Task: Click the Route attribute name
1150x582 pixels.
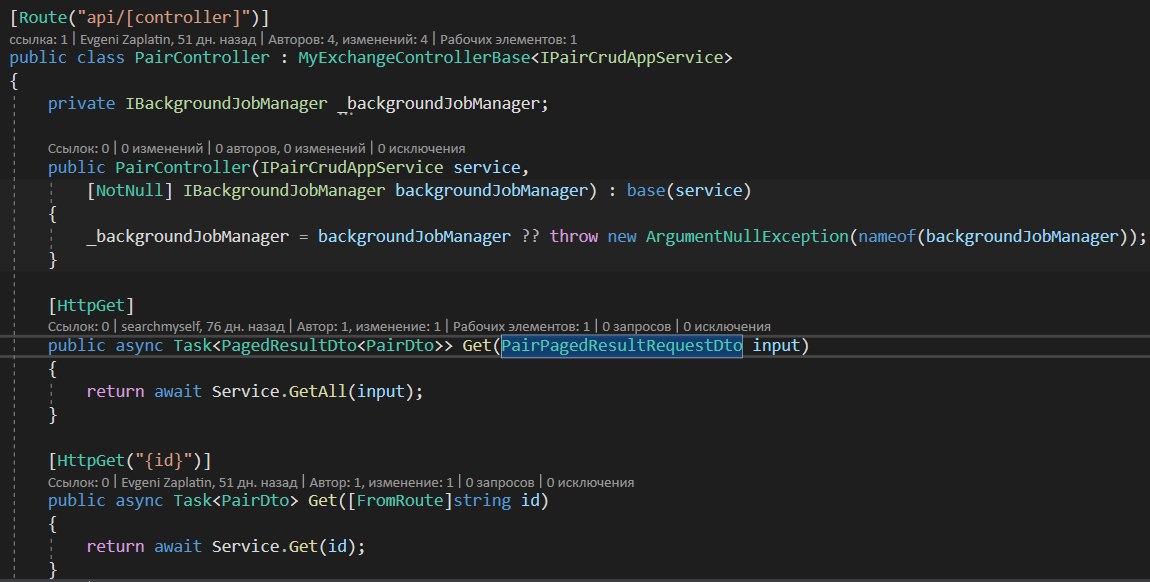Action: 43,18
